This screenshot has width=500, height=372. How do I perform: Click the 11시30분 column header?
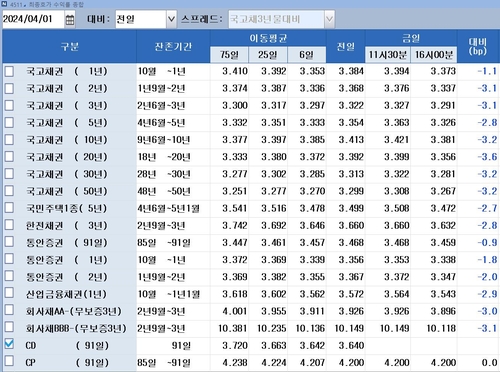click(x=388, y=55)
